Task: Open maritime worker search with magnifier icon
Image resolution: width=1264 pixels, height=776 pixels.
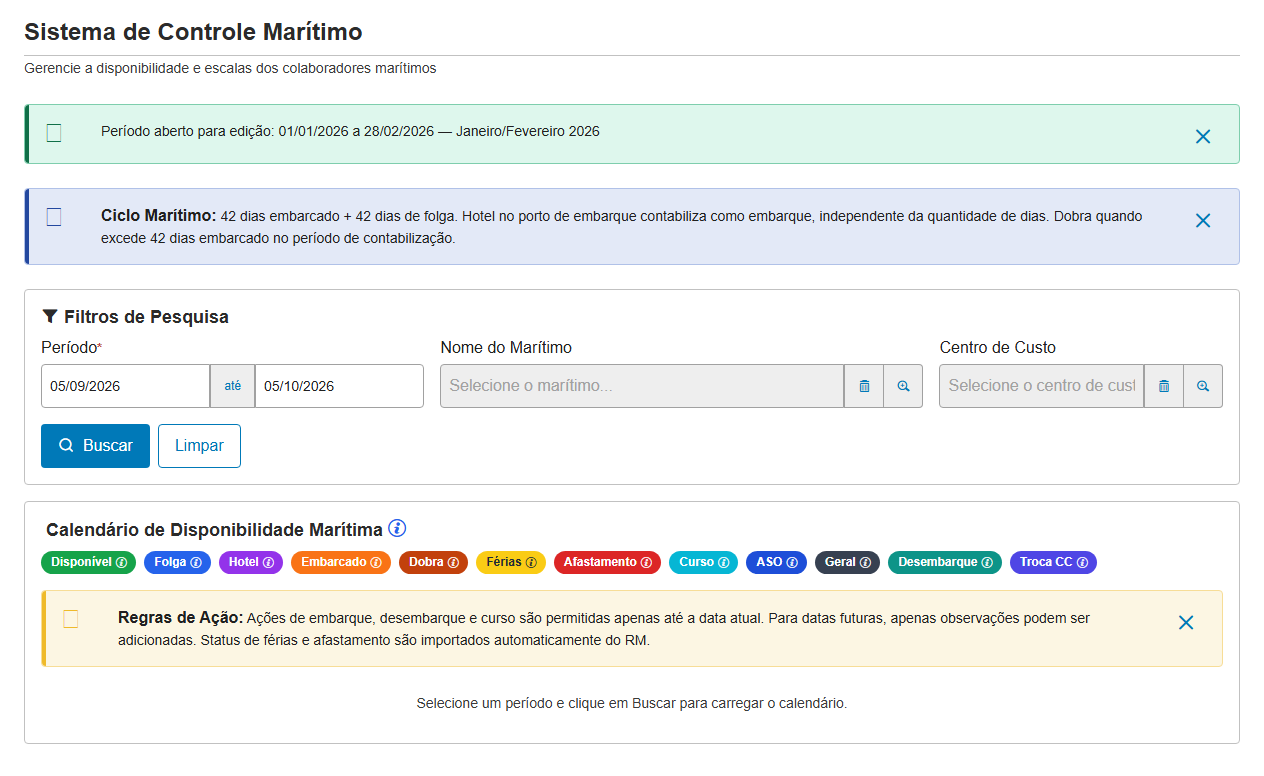Action: (903, 386)
